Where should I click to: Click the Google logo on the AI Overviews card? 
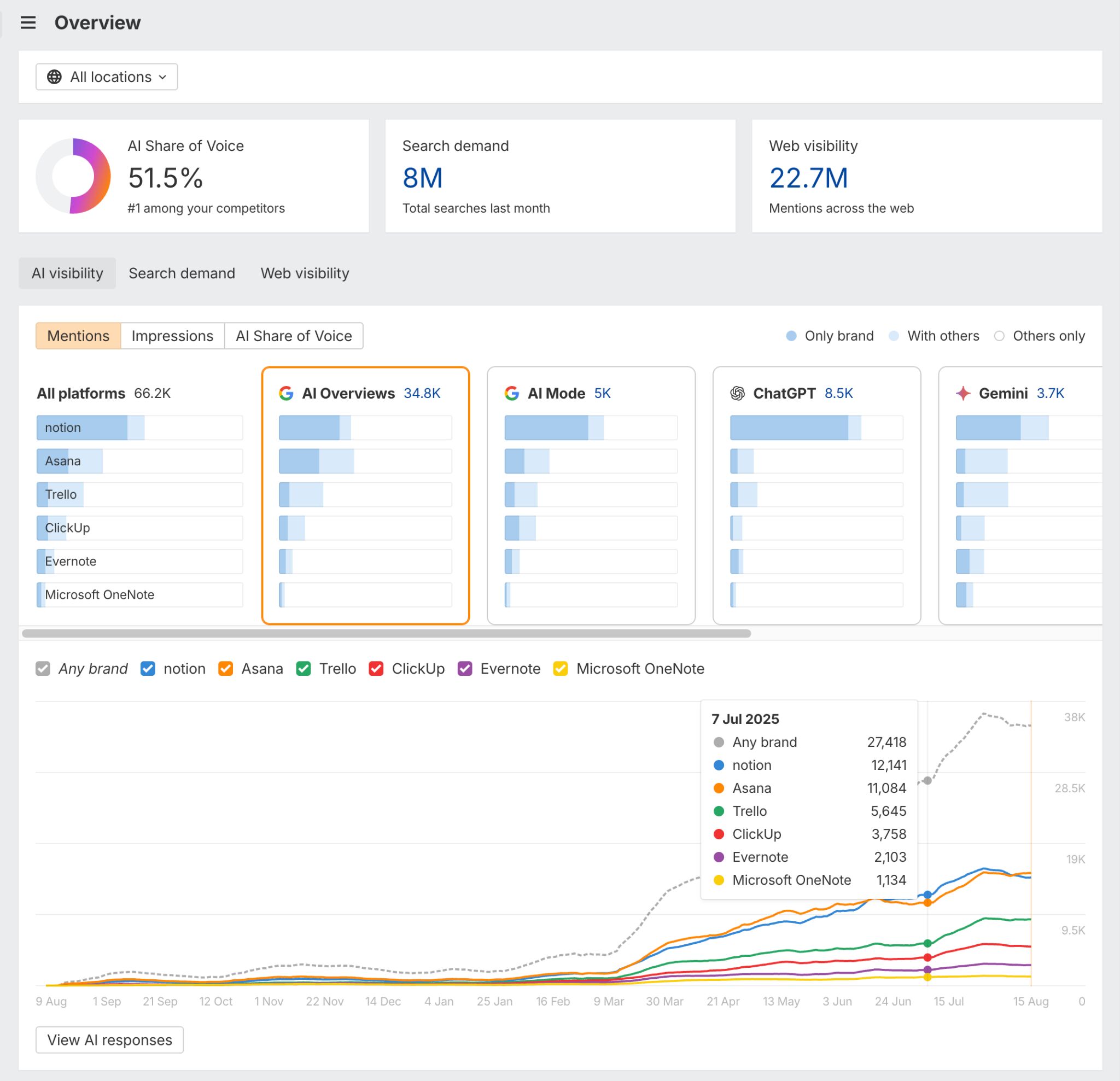(x=285, y=393)
